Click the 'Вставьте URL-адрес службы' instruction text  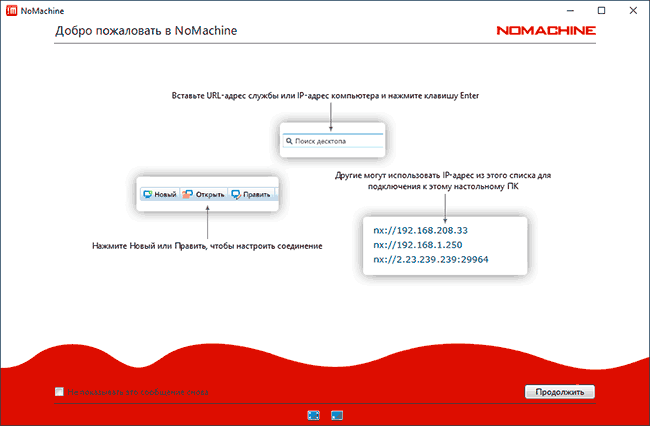click(325, 96)
